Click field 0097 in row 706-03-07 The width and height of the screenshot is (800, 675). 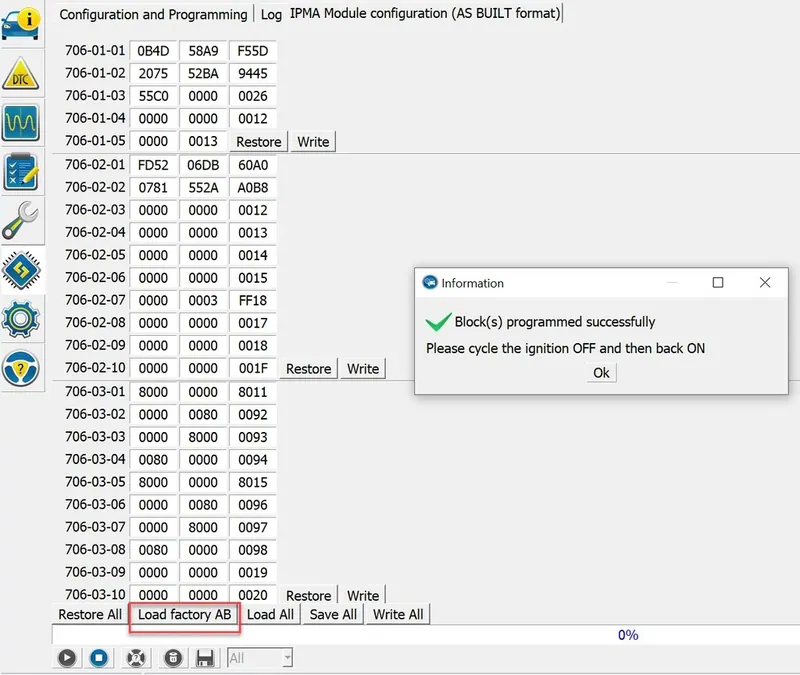tap(253, 528)
